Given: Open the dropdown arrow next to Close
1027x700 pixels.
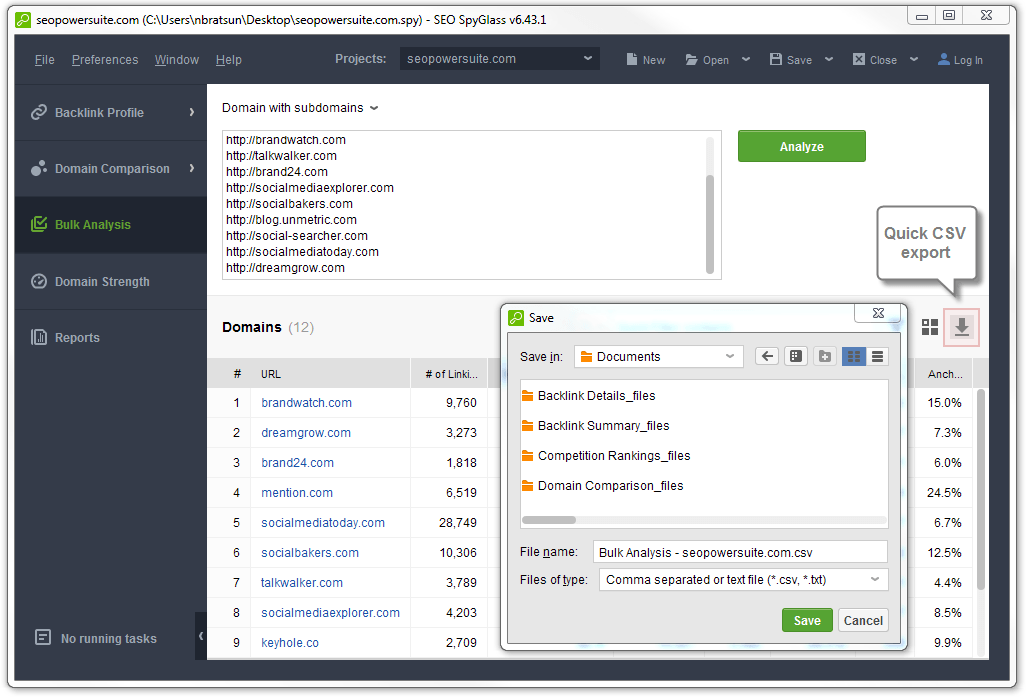Looking at the screenshot, I should [914, 60].
